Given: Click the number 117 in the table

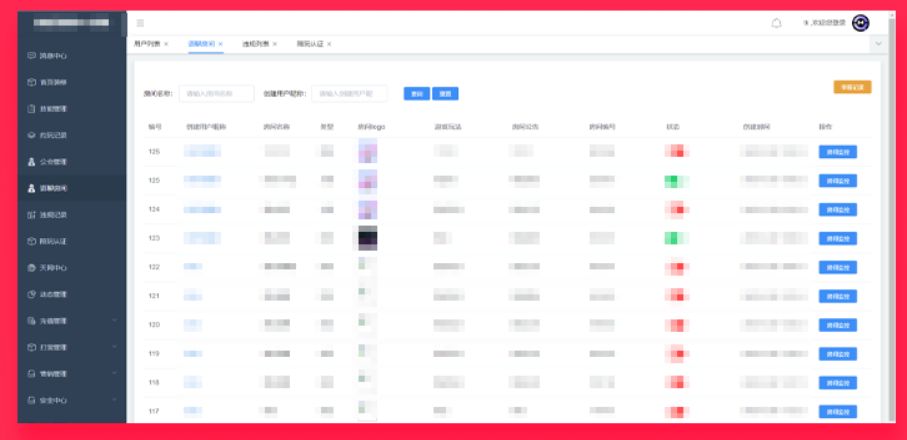Looking at the screenshot, I should coord(154,412).
